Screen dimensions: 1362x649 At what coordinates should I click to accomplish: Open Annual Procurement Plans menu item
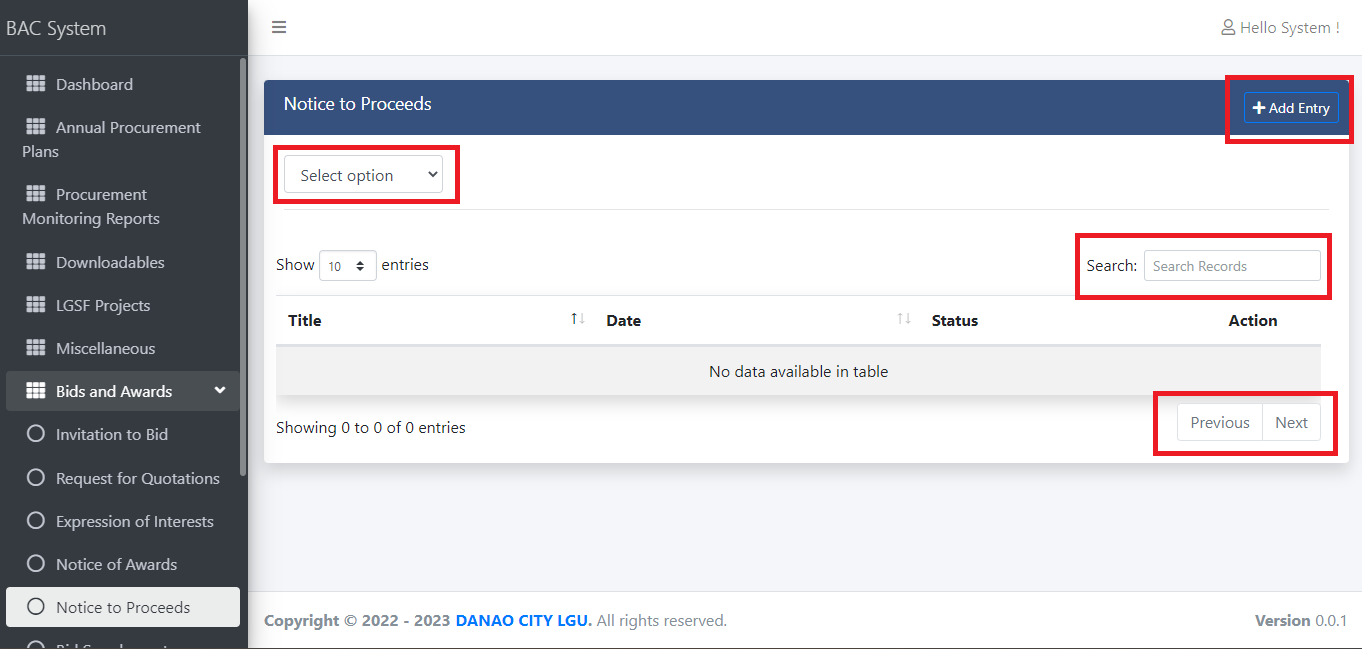point(122,139)
